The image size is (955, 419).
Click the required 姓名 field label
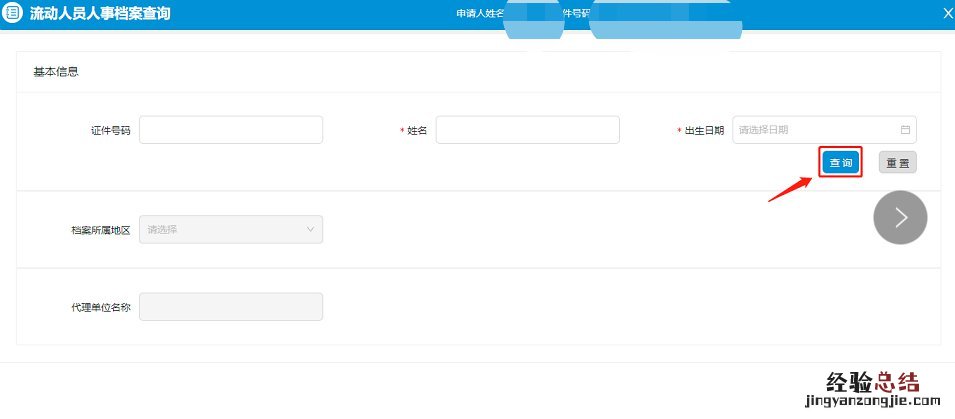(417, 131)
